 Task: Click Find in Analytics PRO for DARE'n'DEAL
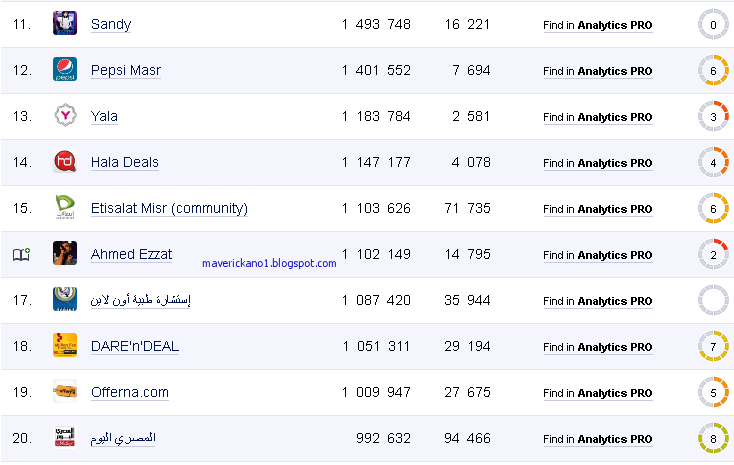pyautogui.click(x=598, y=347)
